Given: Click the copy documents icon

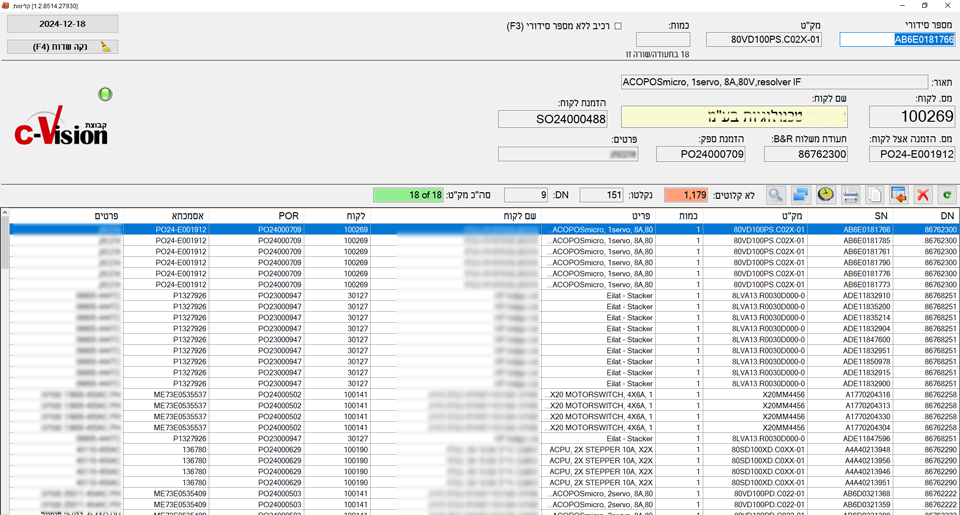Looking at the screenshot, I should [875, 195].
